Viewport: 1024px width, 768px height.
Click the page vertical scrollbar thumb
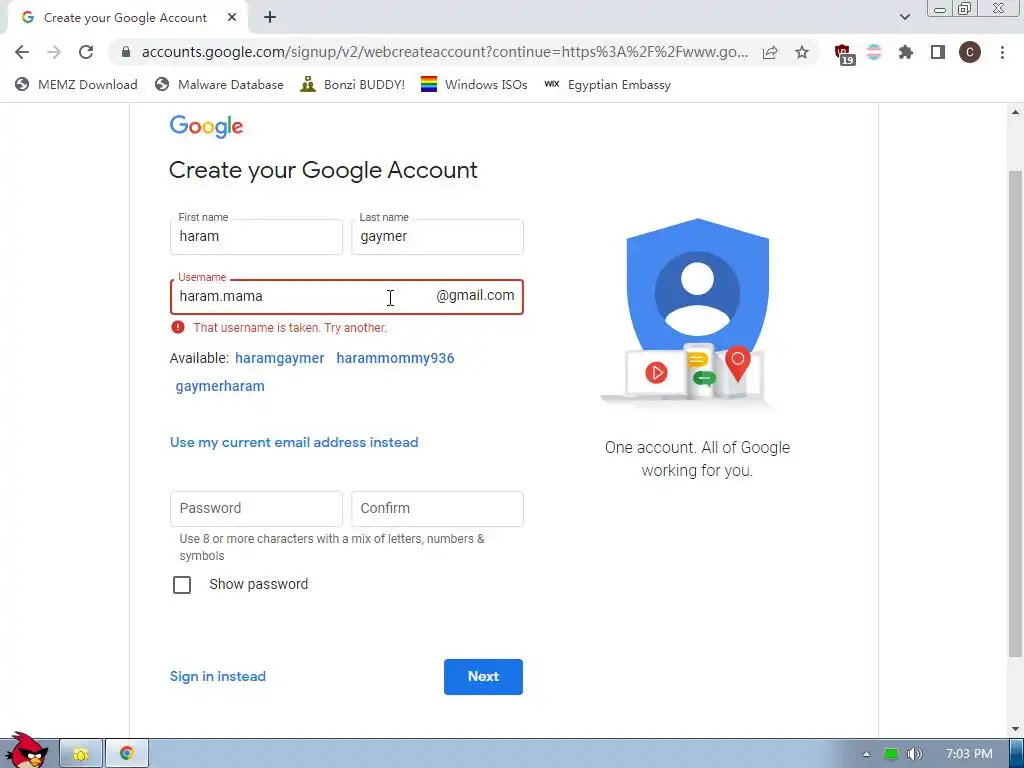click(x=1015, y=413)
